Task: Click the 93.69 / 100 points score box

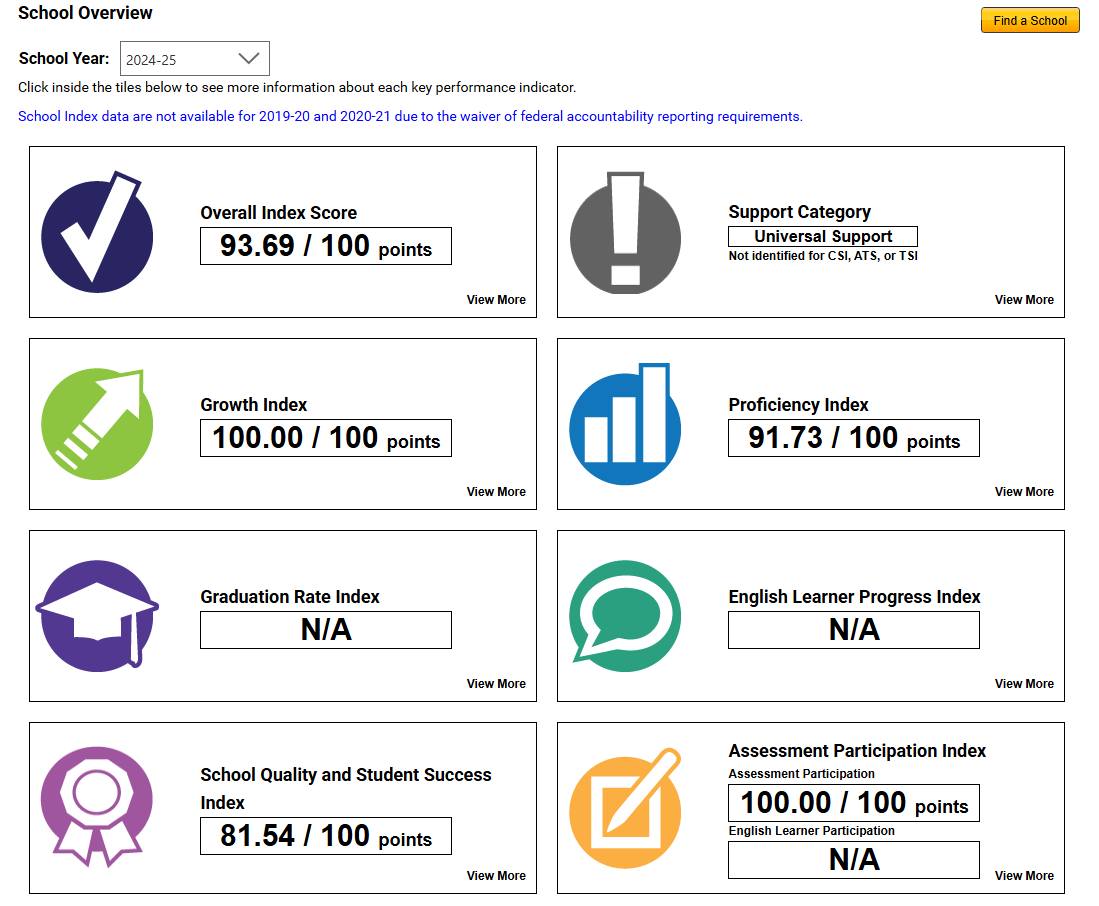Action: click(x=326, y=246)
